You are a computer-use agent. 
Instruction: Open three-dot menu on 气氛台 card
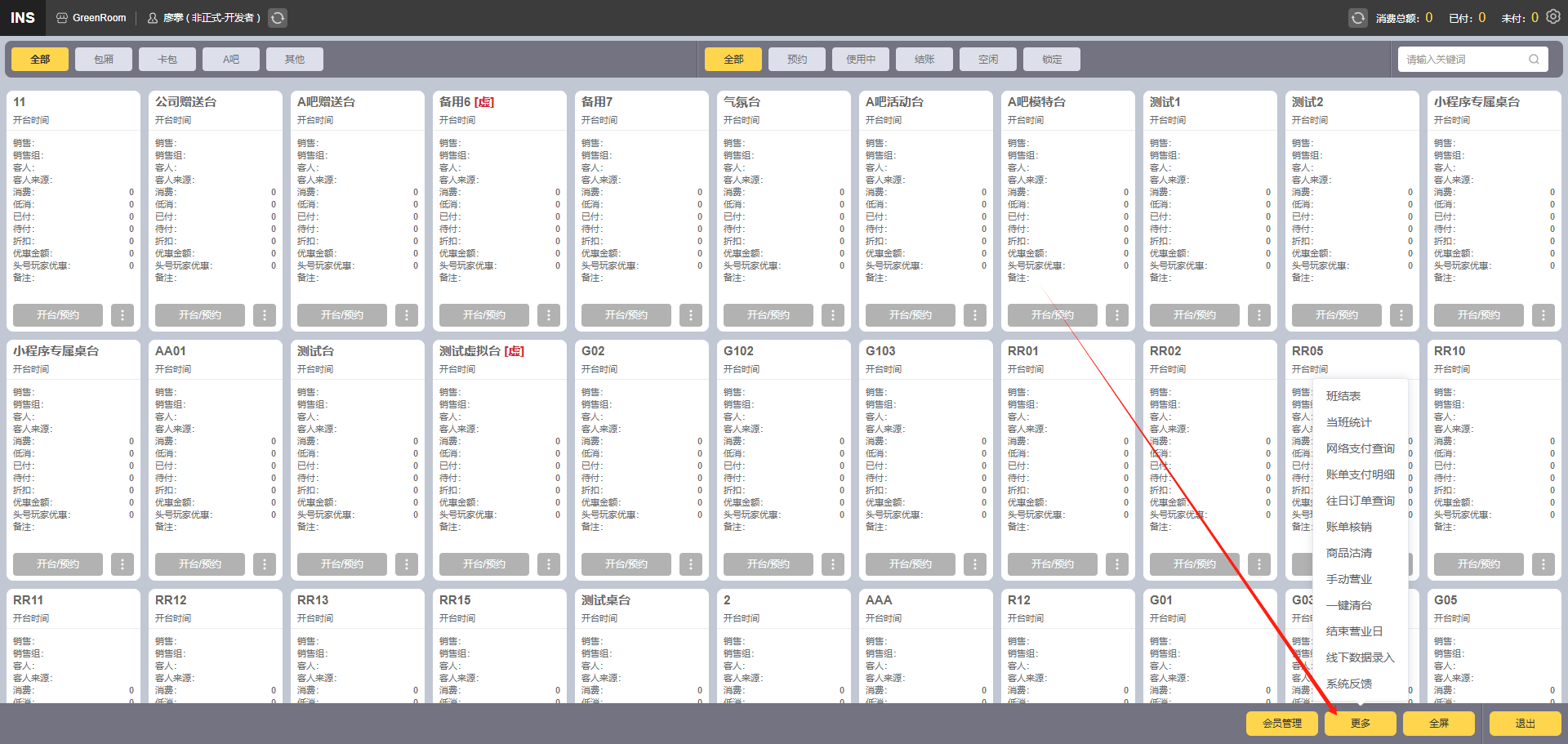(x=833, y=315)
